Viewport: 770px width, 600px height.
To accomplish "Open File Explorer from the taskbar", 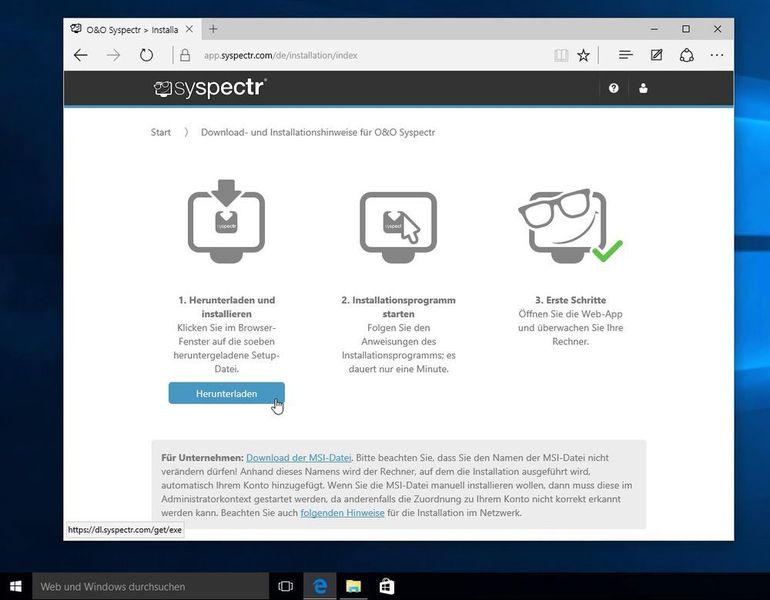I will [x=354, y=586].
